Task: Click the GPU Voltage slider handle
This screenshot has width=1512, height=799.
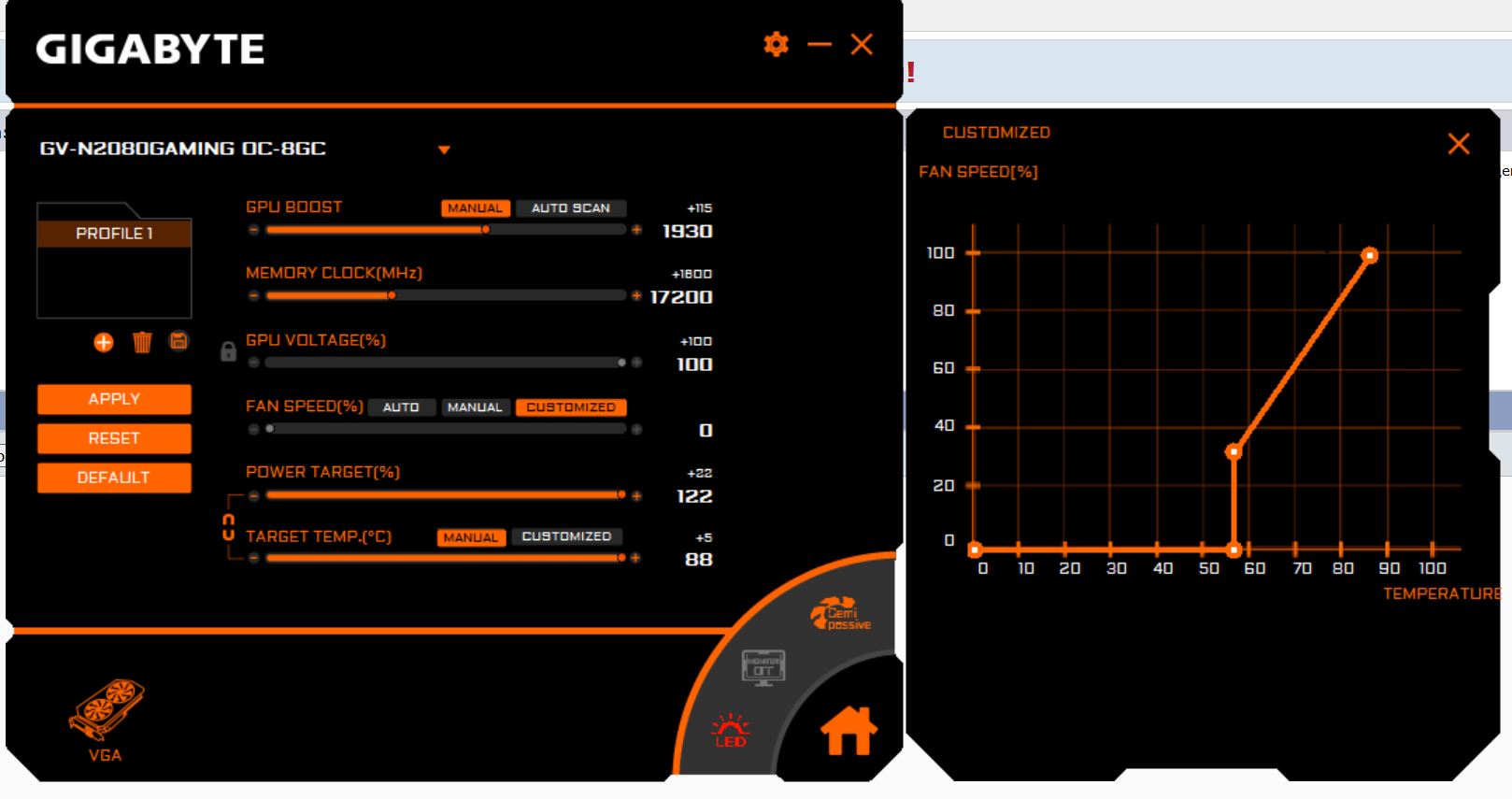Action: click(621, 363)
